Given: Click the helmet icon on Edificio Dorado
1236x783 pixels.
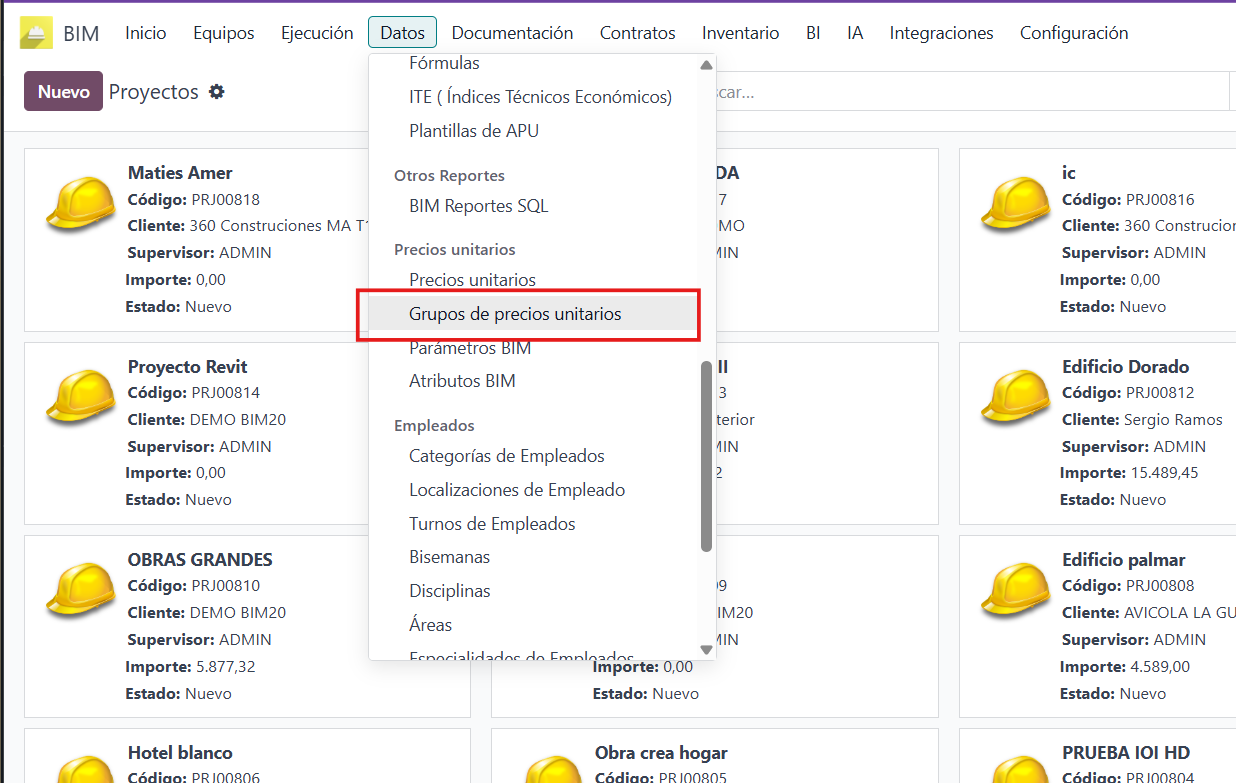Looking at the screenshot, I should (1016, 397).
